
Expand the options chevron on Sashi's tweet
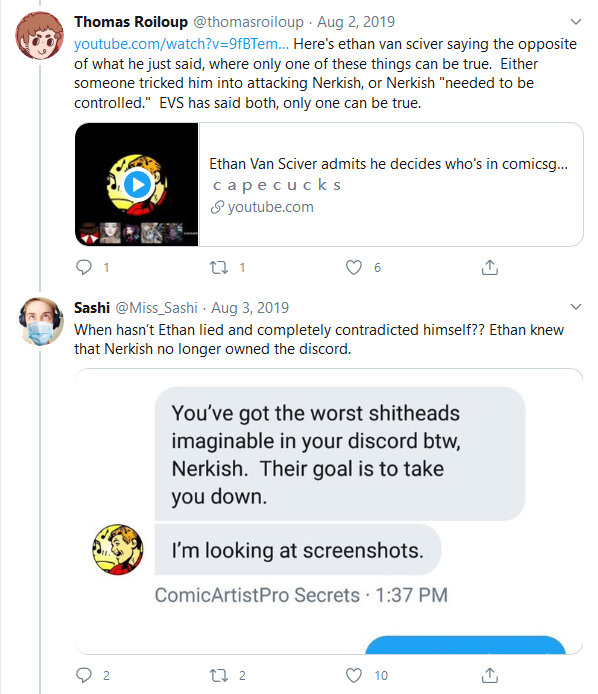tap(575, 307)
